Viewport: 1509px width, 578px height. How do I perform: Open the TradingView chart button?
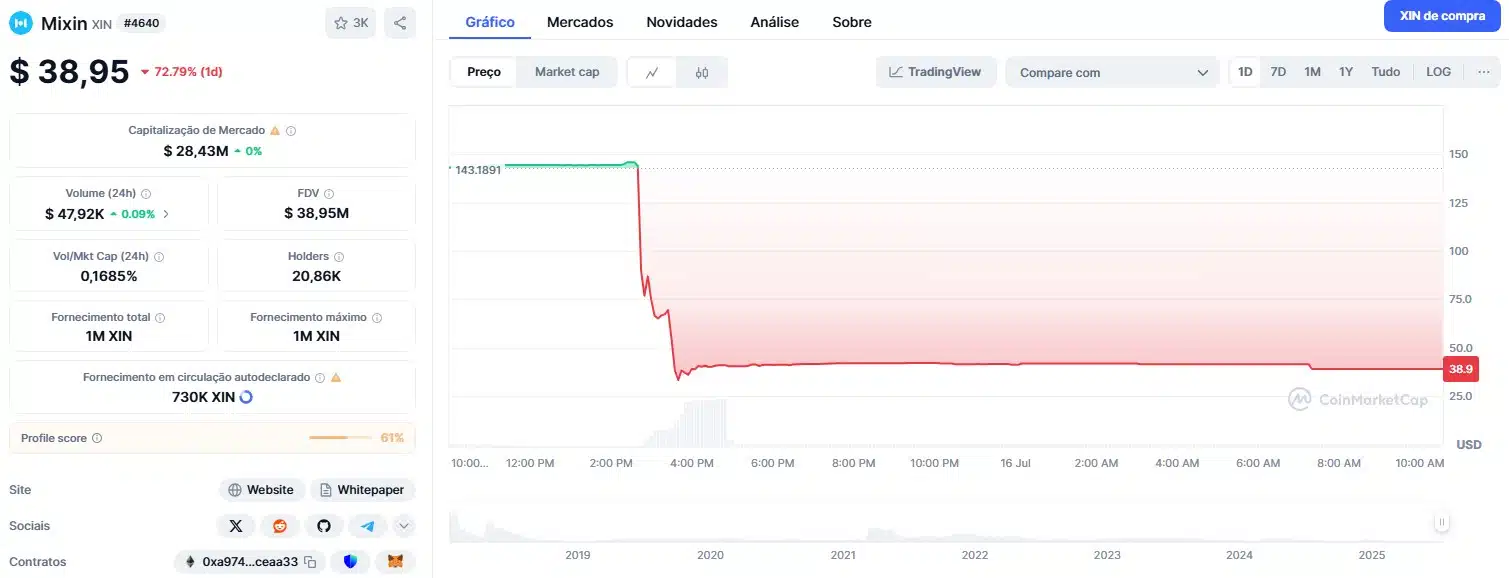click(936, 72)
